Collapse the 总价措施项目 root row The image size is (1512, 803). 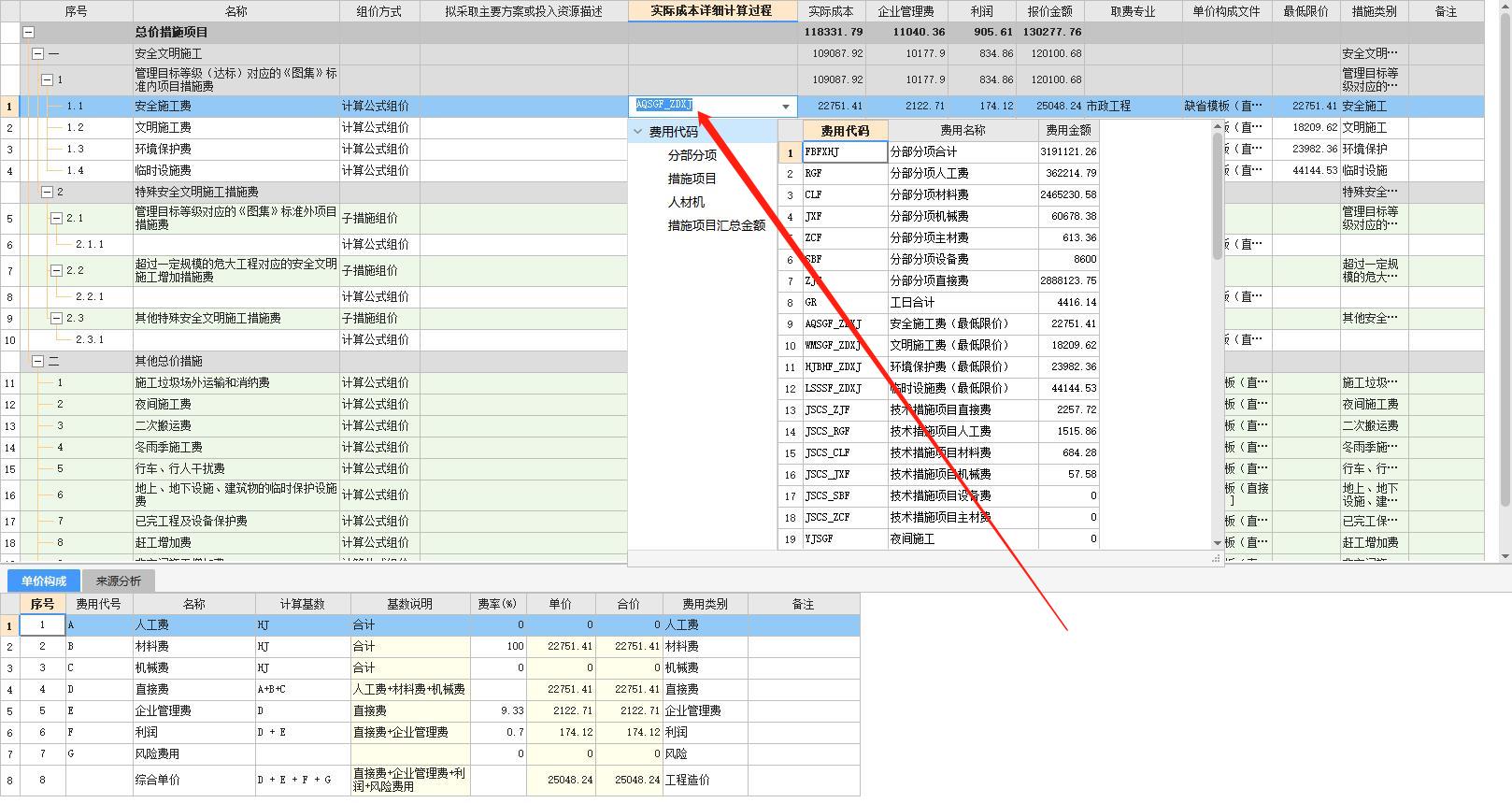(x=28, y=32)
